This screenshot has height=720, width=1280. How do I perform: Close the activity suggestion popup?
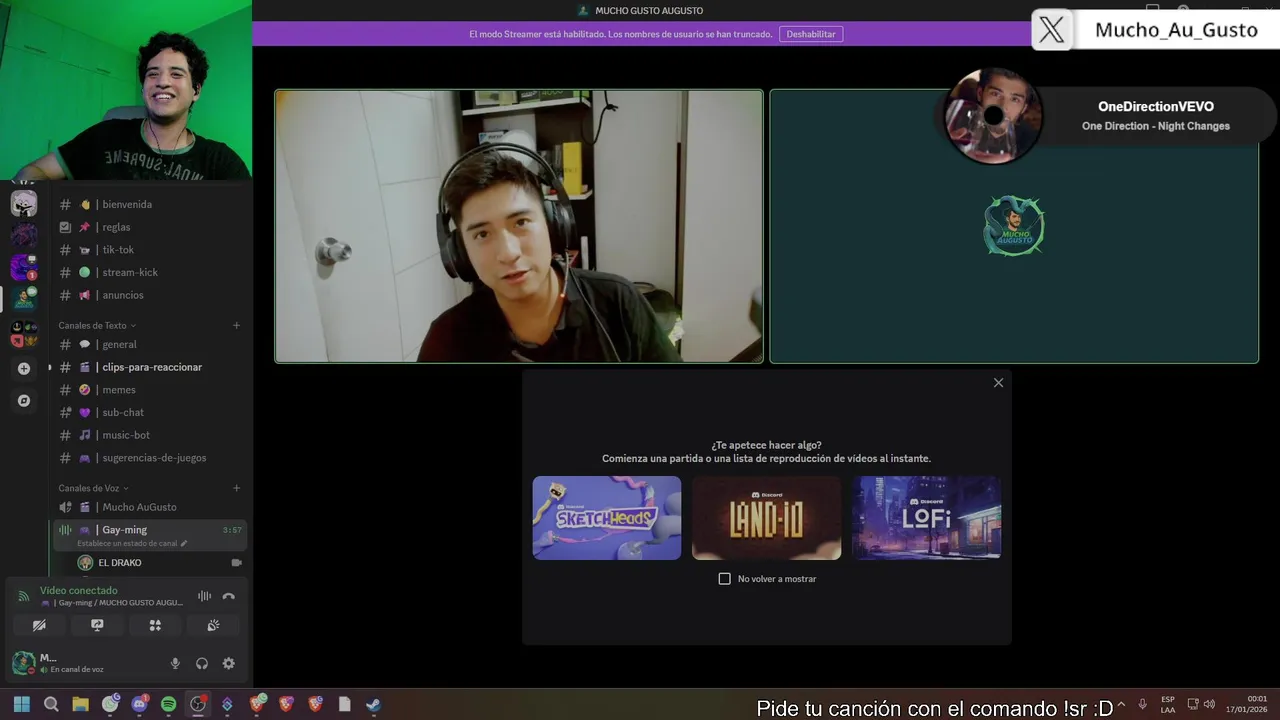(998, 383)
